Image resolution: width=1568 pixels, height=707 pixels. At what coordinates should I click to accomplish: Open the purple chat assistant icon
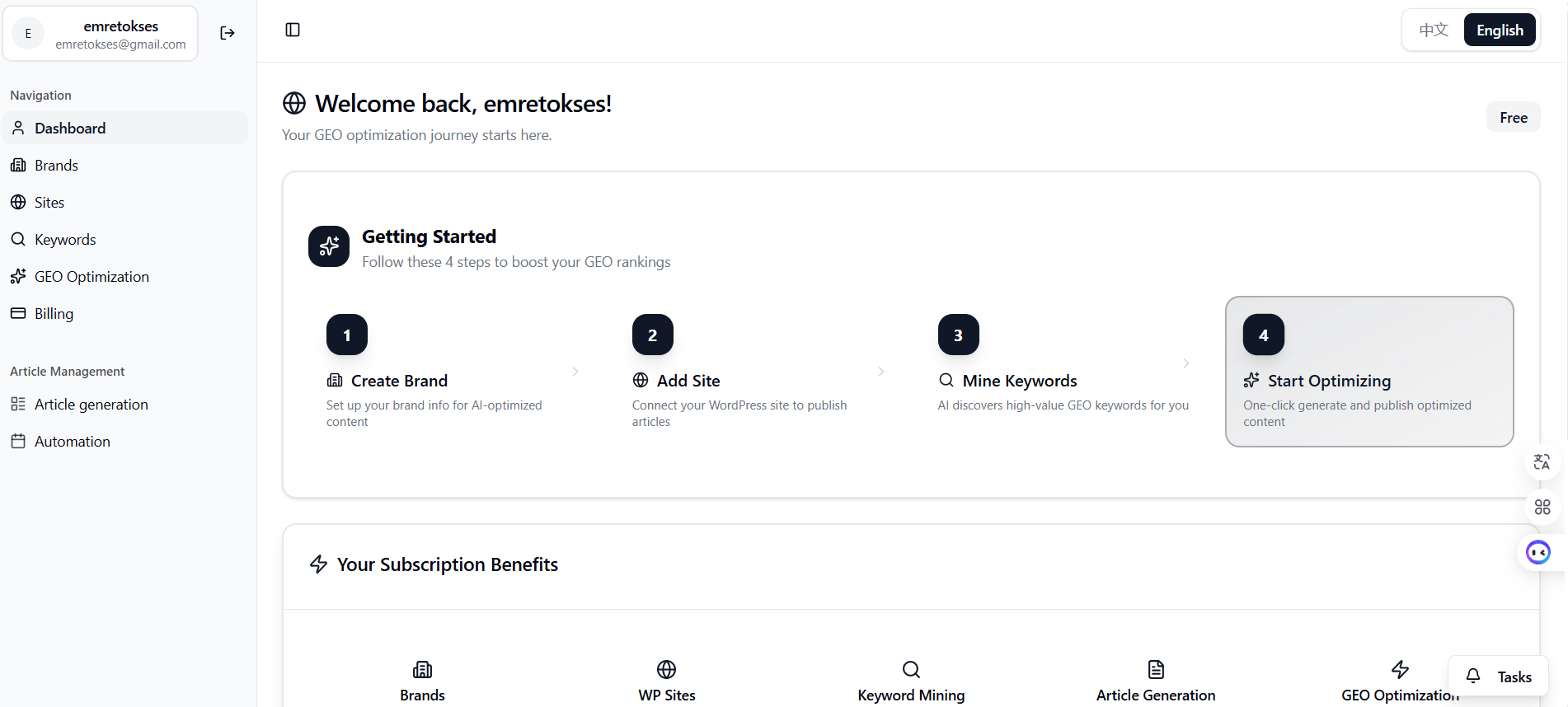[1538, 552]
